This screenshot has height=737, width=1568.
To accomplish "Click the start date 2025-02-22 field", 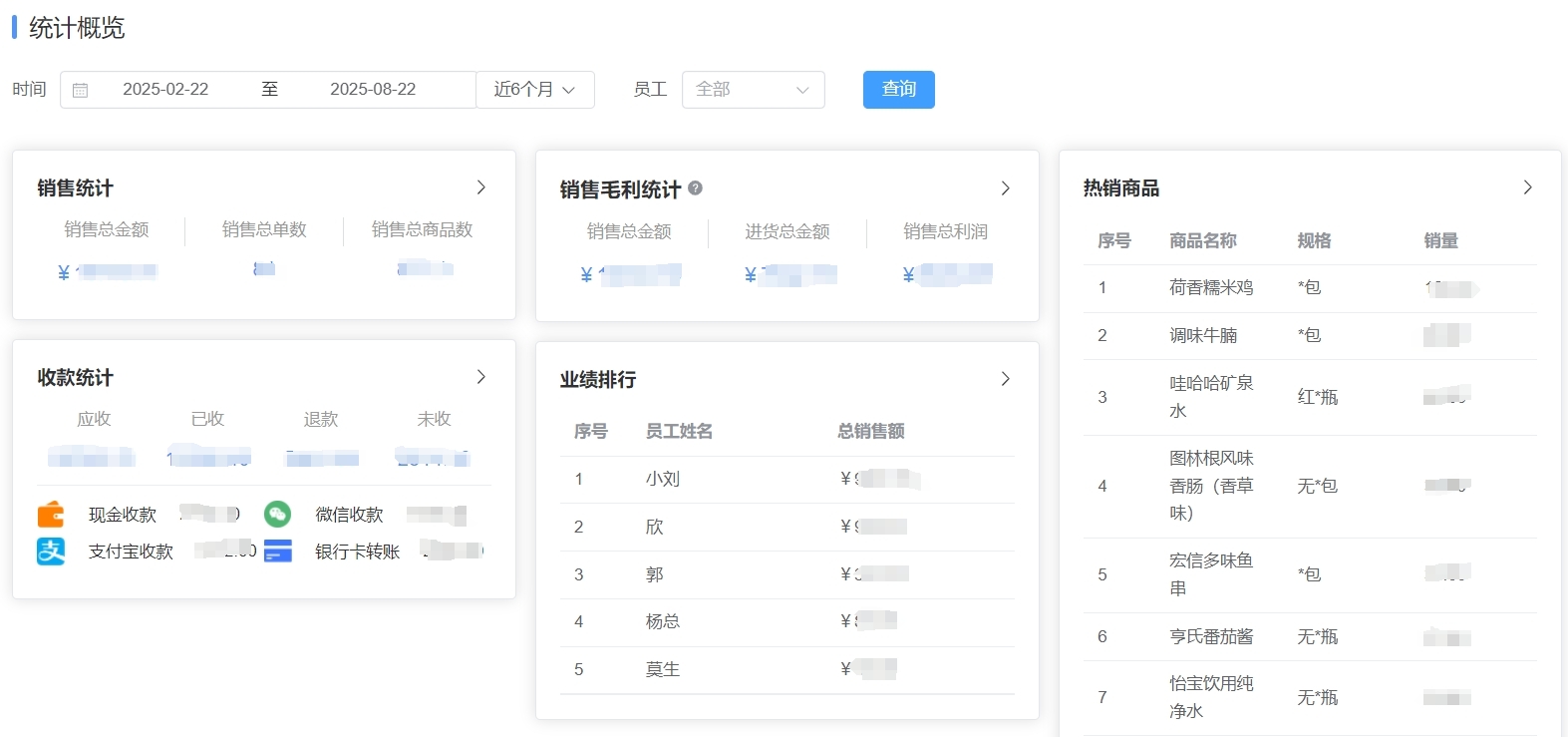I will point(165,90).
